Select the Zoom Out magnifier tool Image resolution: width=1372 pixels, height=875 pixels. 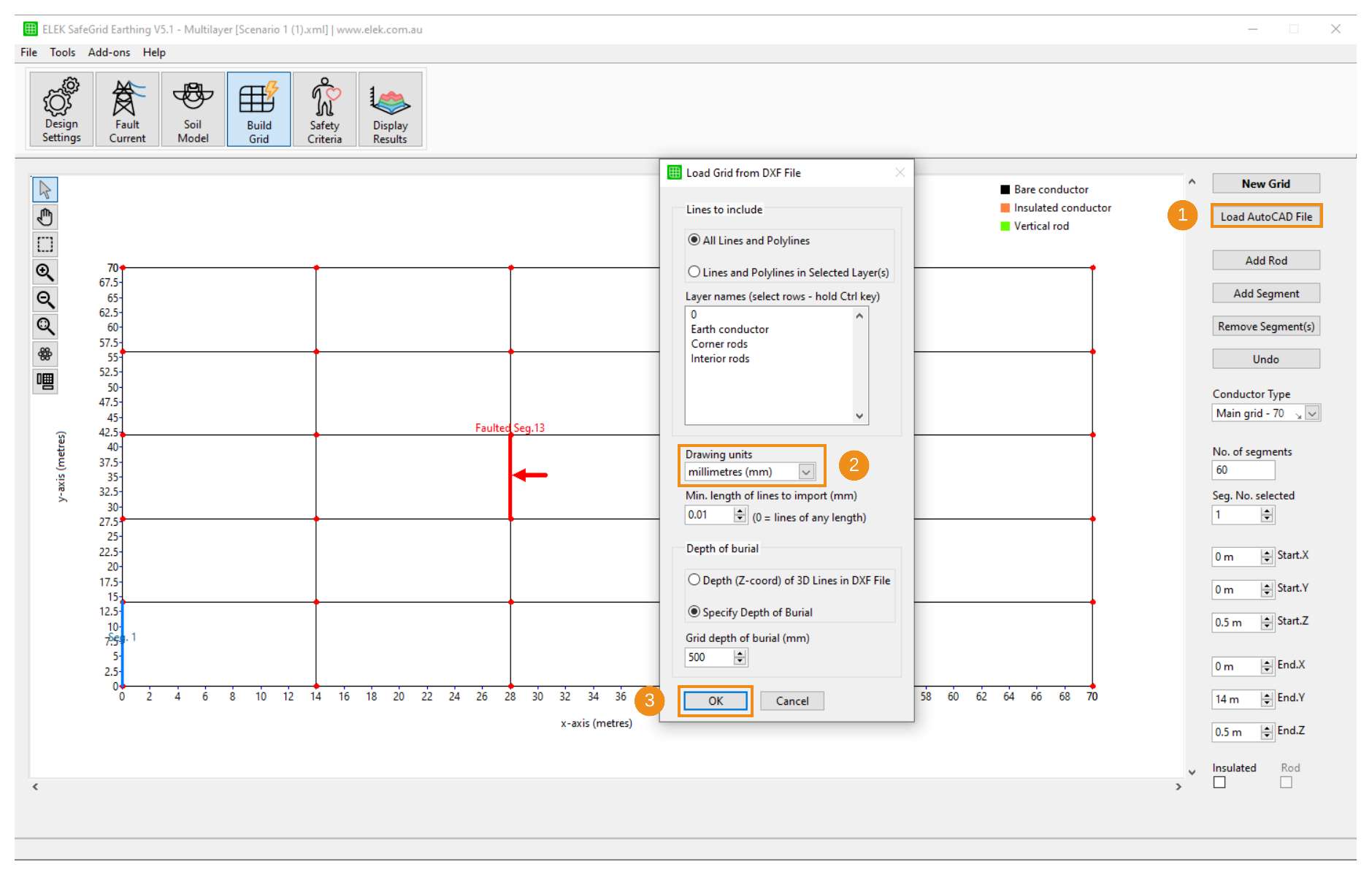click(x=45, y=299)
